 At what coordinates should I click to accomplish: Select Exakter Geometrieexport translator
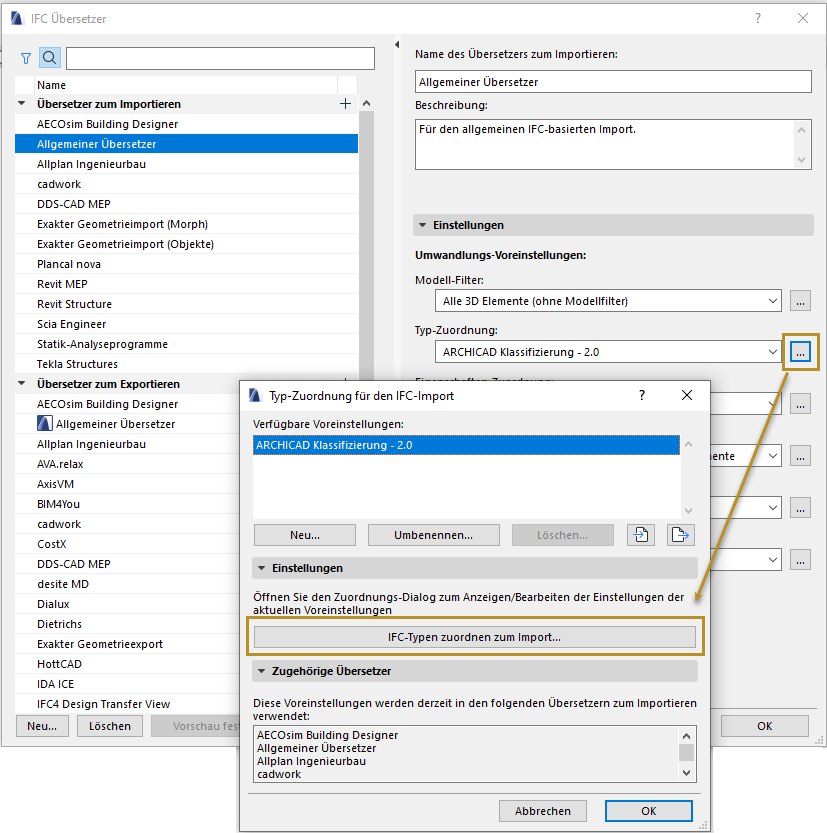127,644
